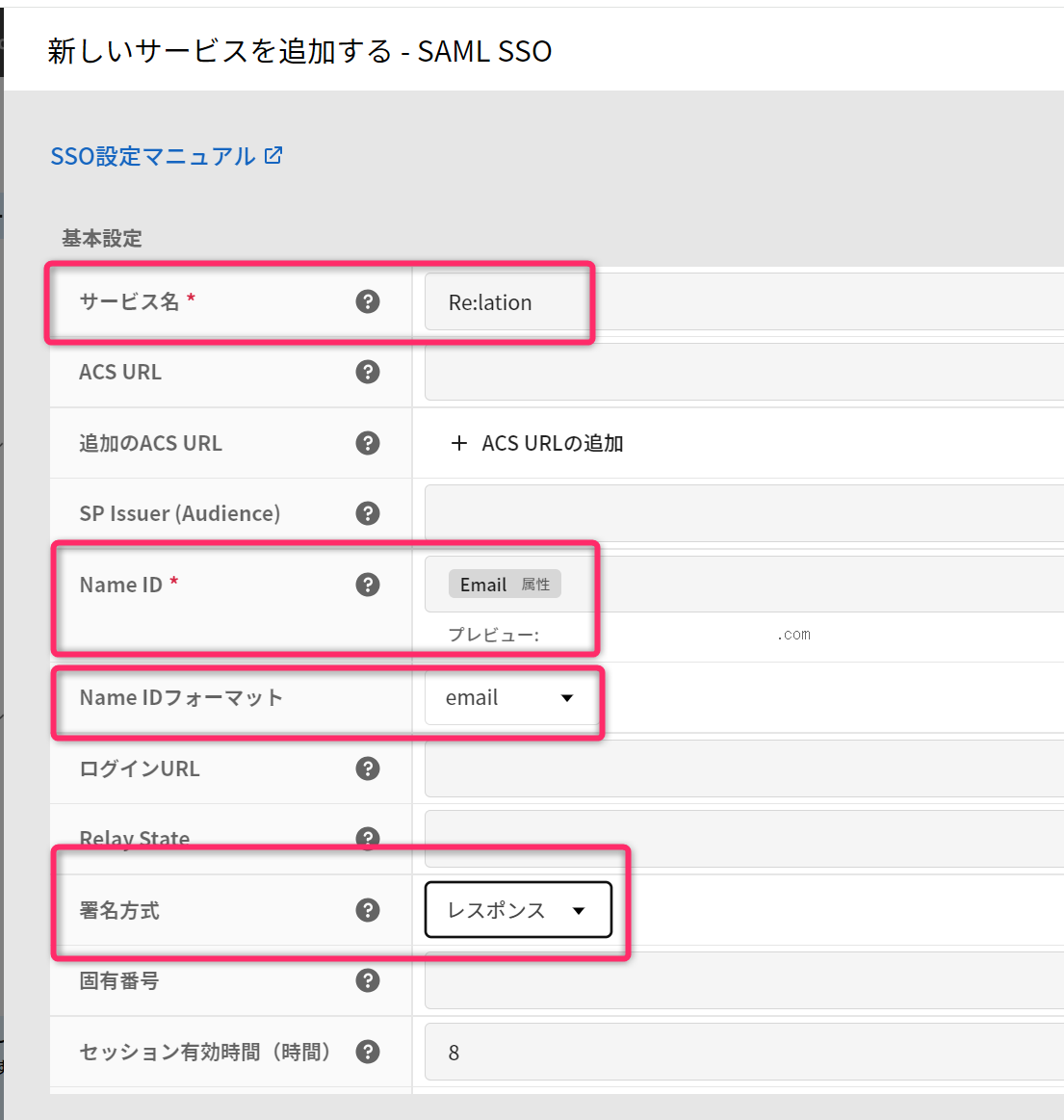Click the ログインURL input field
The height and width of the screenshot is (1120, 1064).
click(x=741, y=768)
